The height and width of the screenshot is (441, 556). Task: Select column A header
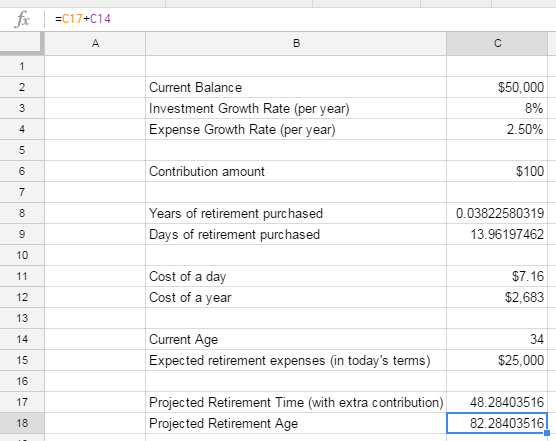click(95, 43)
